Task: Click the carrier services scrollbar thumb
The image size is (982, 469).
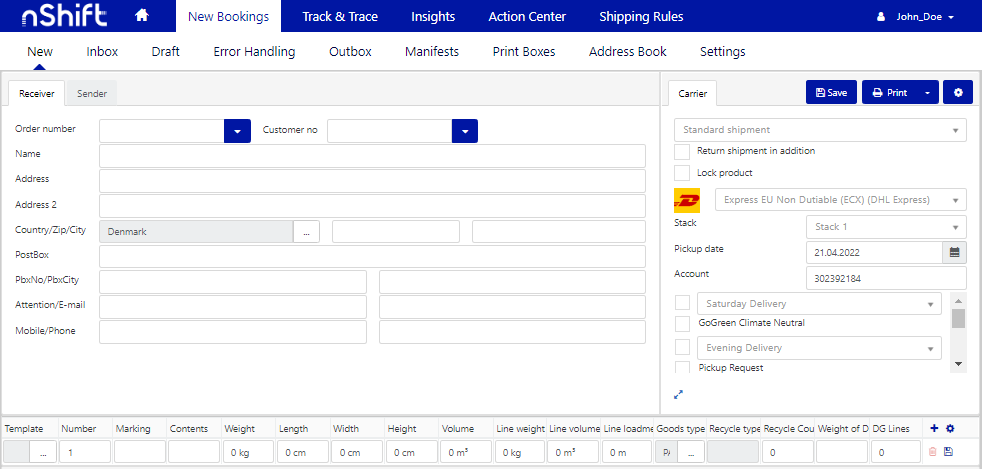Action: 958,318
